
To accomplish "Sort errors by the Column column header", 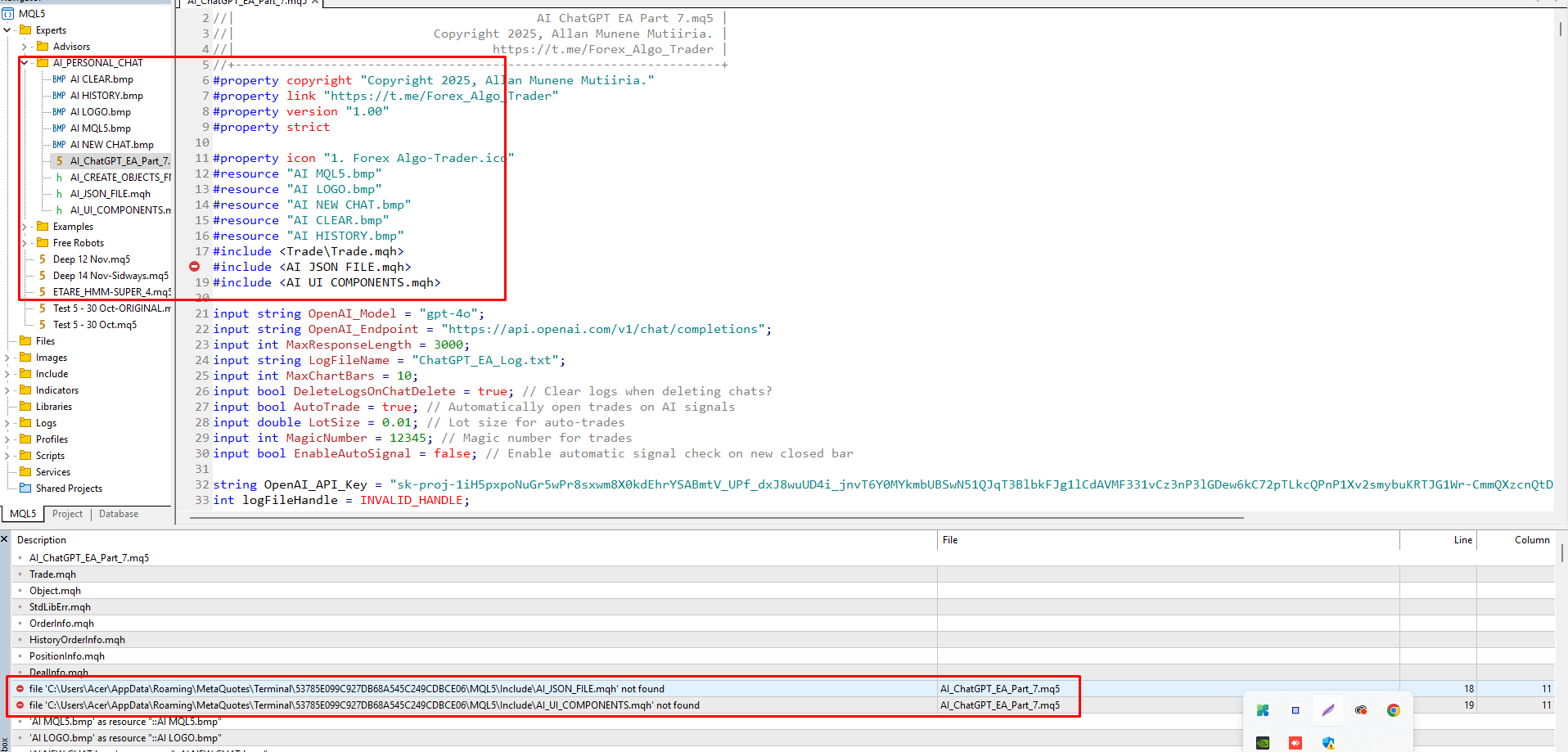I will (x=1515, y=540).
